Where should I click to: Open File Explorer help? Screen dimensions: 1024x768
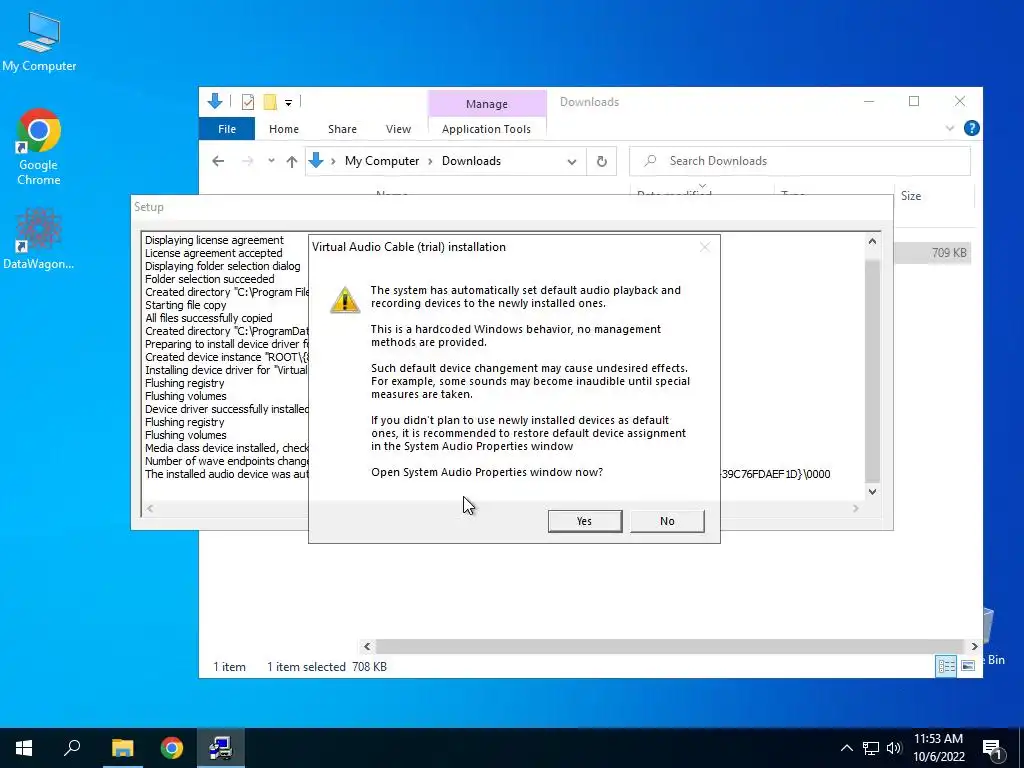(x=971, y=129)
